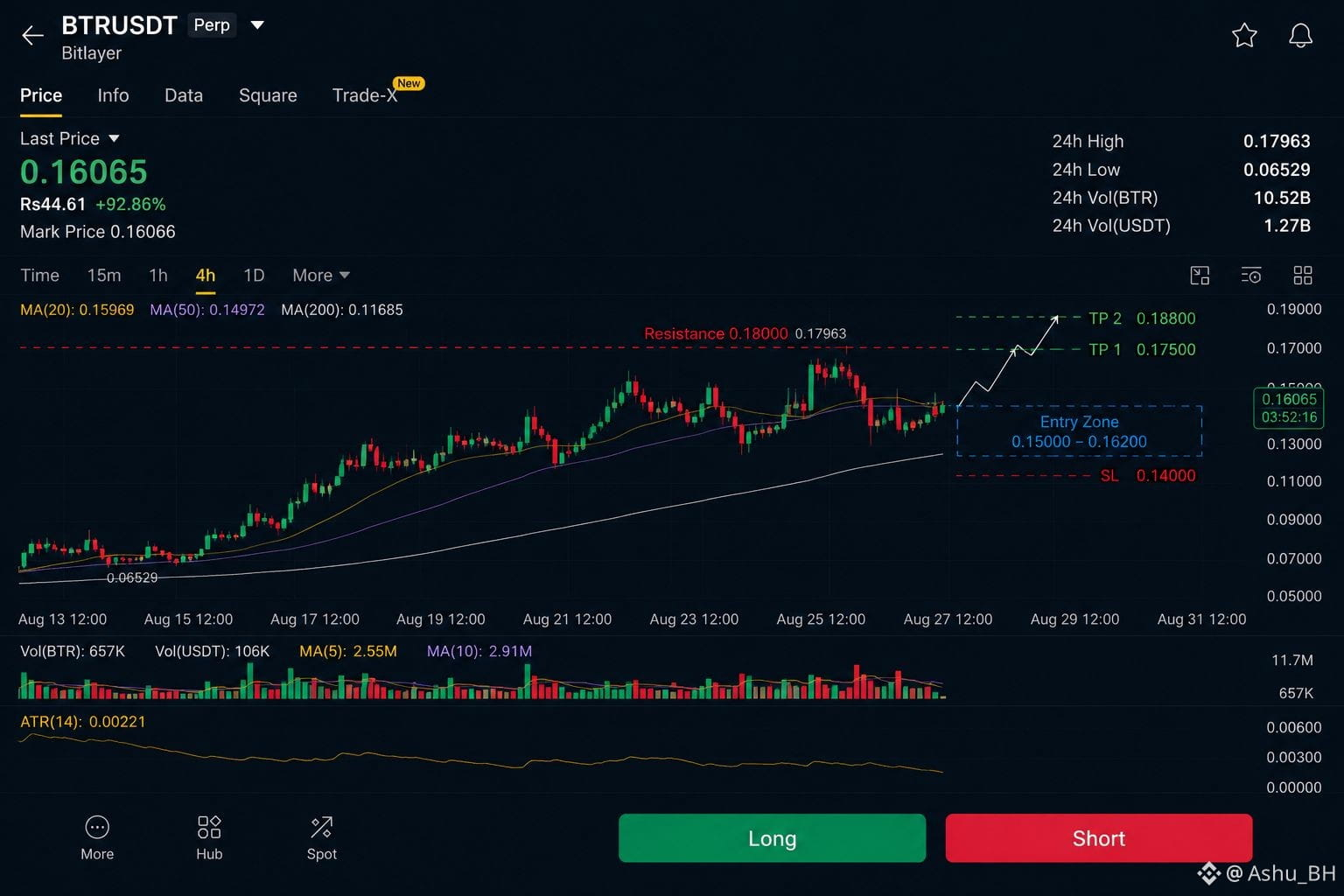The image size is (1344, 896).
Task: Expand the BTRUSDT pair selector arrow
Action: pyautogui.click(x=257, y=25)
